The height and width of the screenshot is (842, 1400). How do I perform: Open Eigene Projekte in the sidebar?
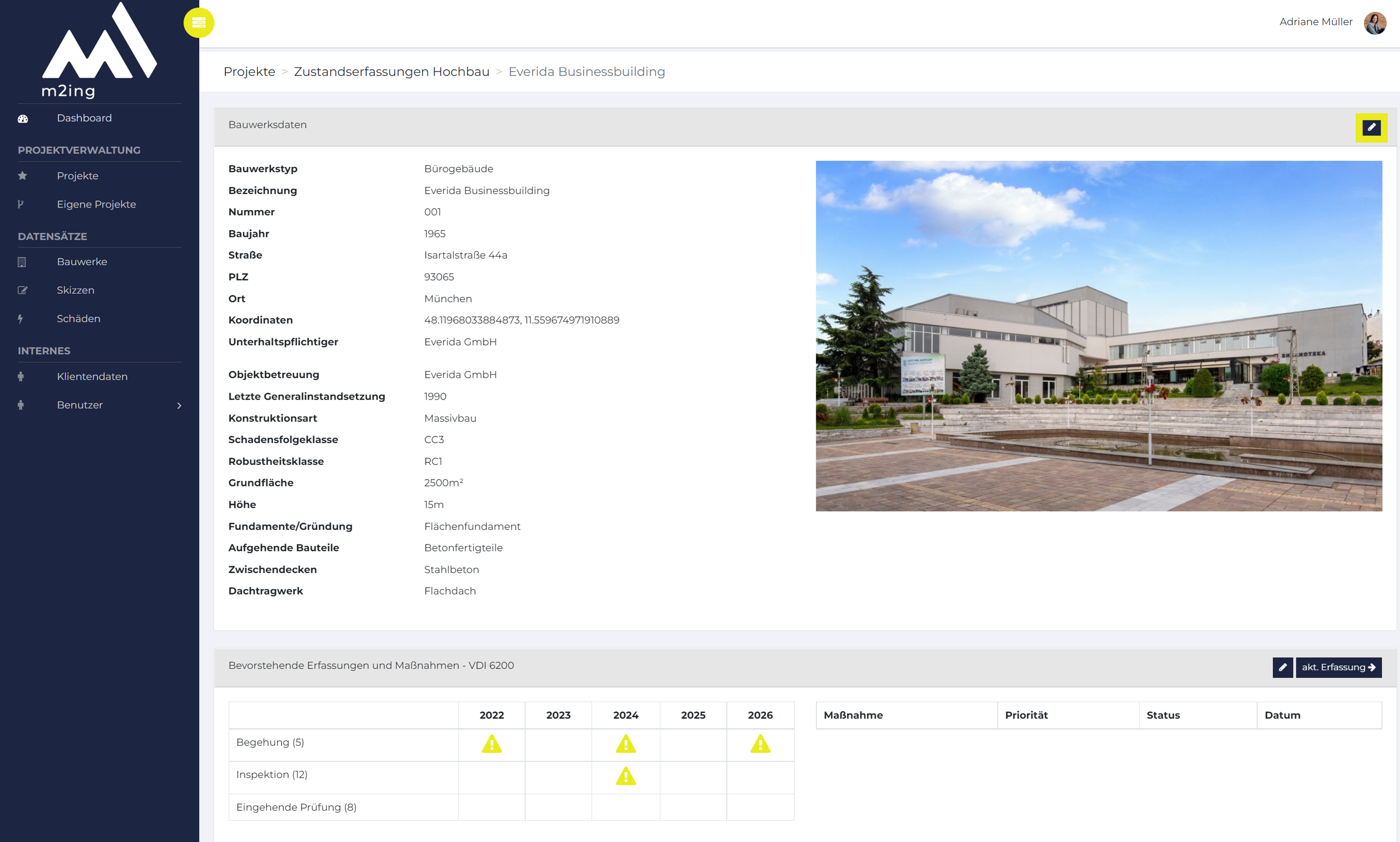pos(96,204)
